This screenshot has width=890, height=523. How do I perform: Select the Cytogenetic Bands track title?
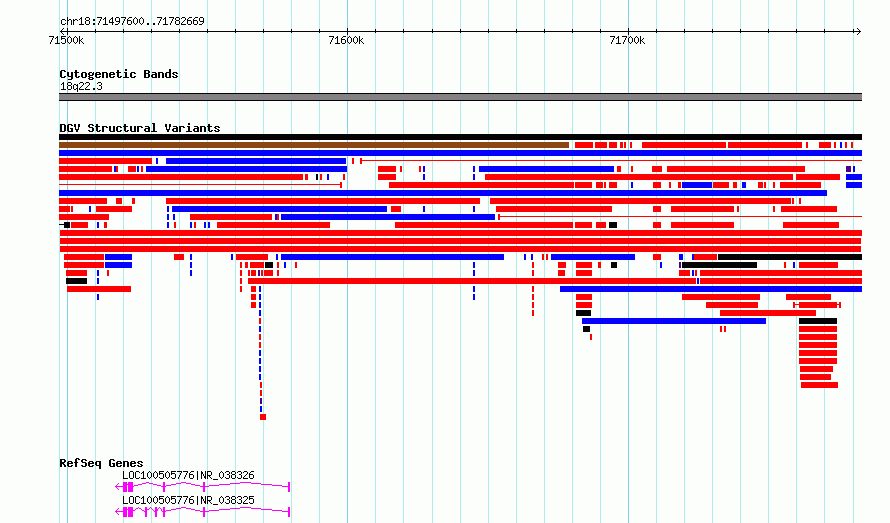pyautogui.click(x=119, y=74)
